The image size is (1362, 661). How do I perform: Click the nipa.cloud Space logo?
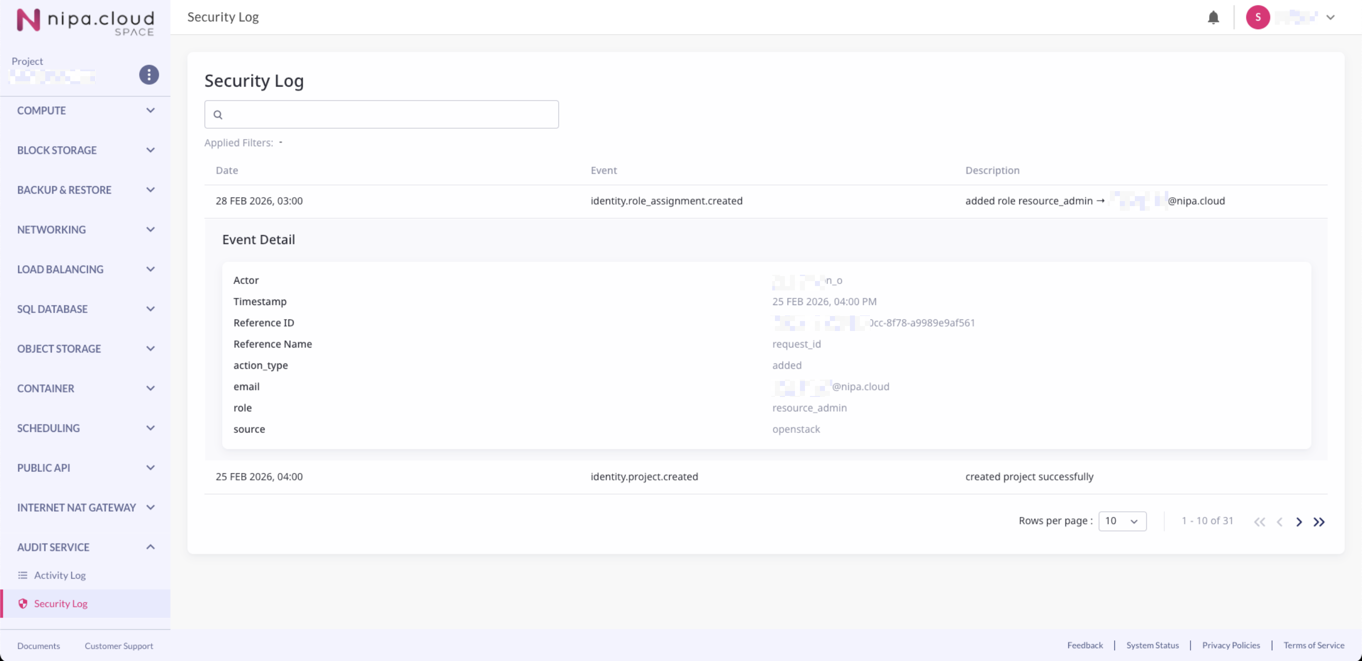(x=85, y=21)
